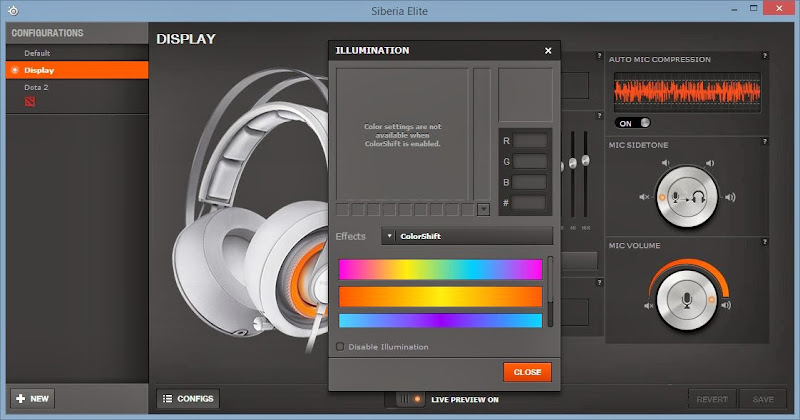Click the low-volume speaker icon above Sidetone
This screenshot has width=800, height=420.
[x=665, y=163]
